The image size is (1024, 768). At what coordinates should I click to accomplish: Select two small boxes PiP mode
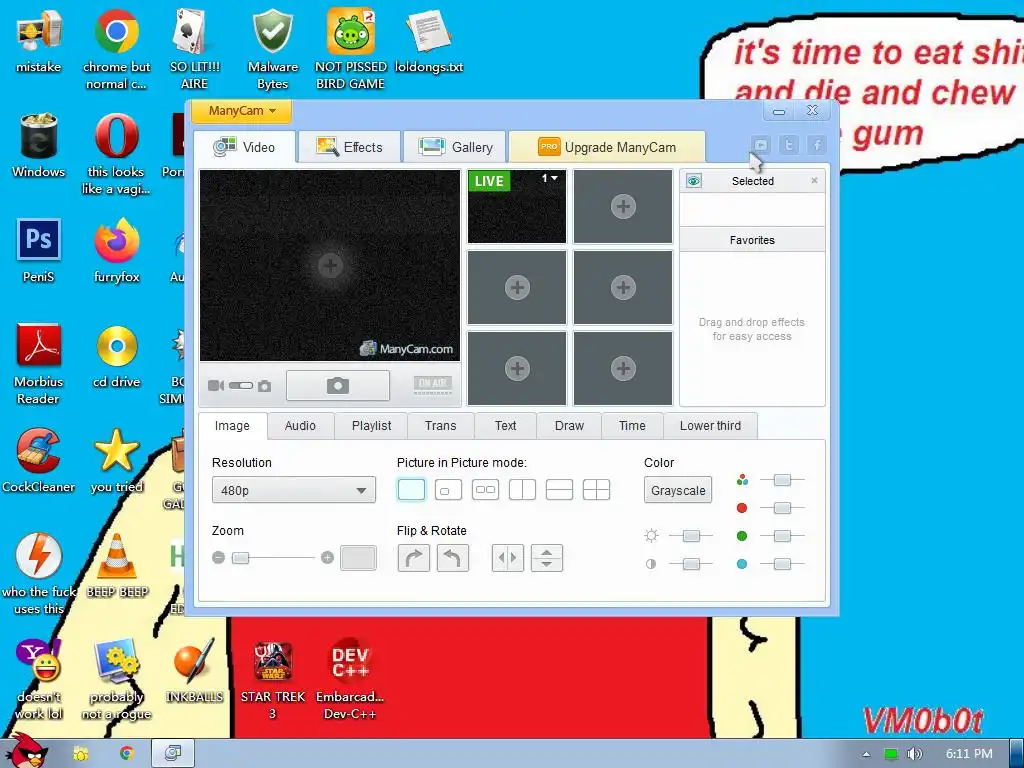coord(485,489)
